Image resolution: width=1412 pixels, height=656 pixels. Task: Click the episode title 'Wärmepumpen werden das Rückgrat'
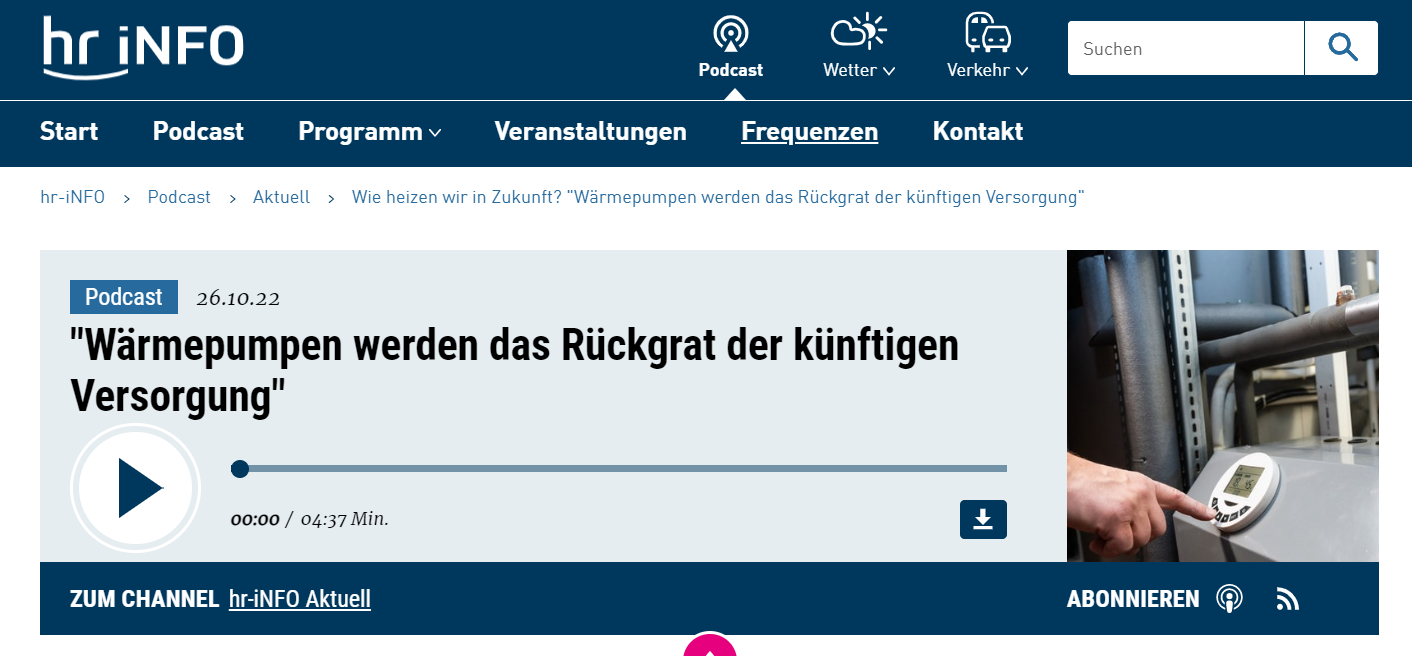click(x=515, y=371)
